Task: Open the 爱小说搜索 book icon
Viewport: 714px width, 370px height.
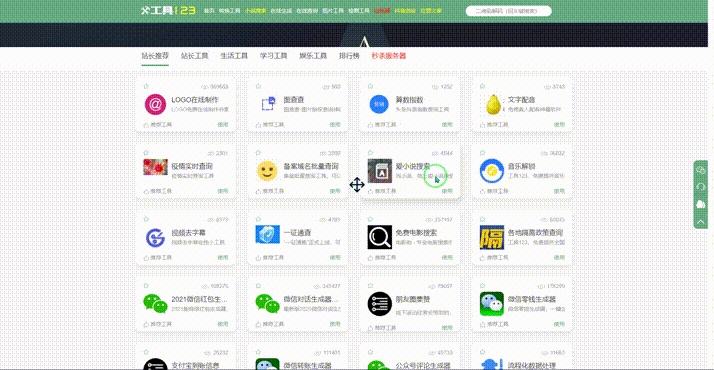Action: coord(380,171)
